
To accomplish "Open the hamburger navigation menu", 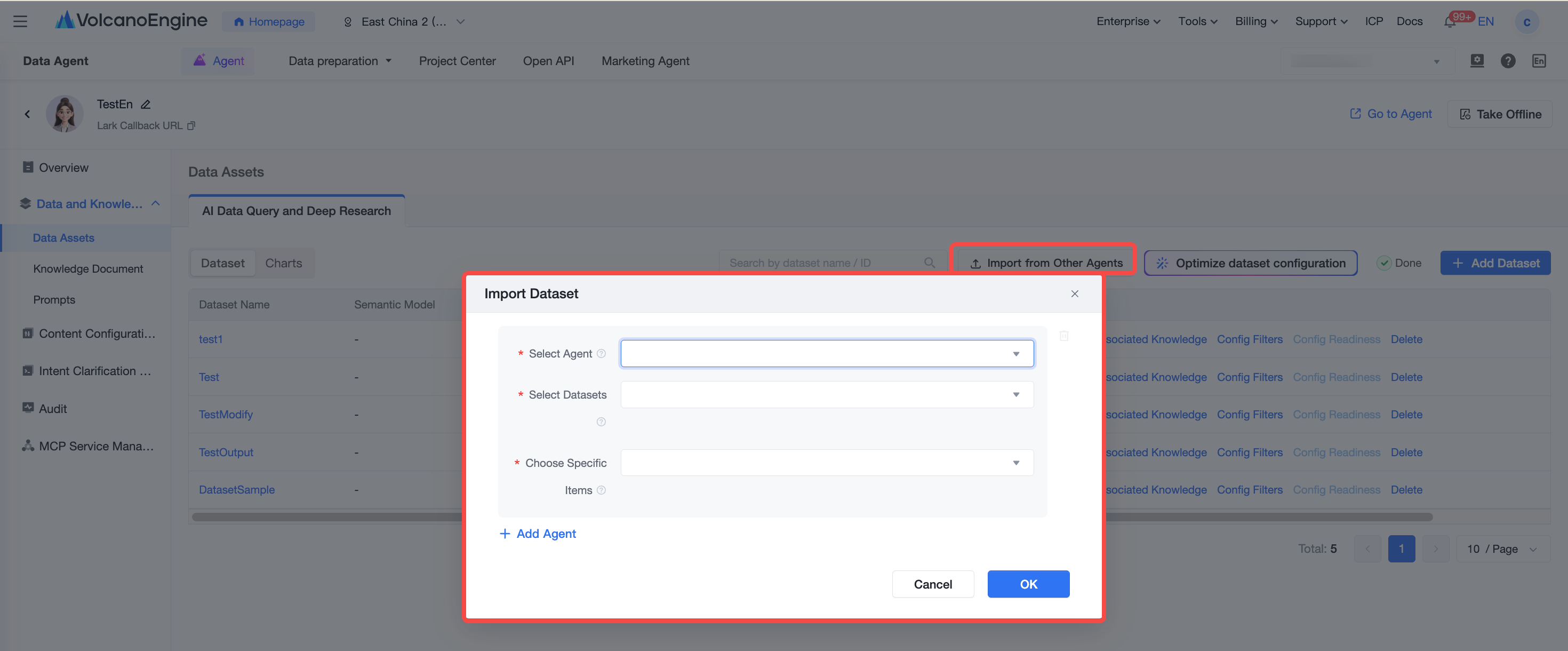I will click(x=20, y=21).
